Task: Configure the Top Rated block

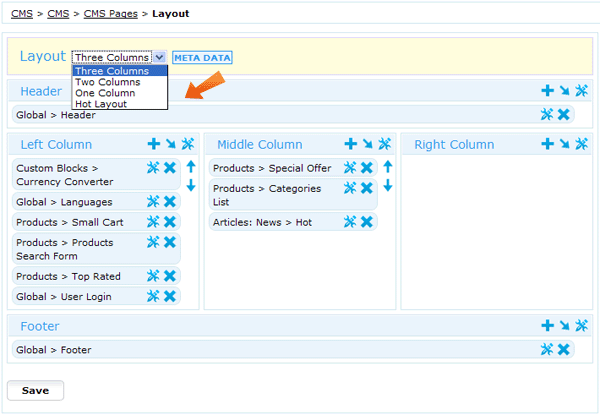Action: pos(153,275)
